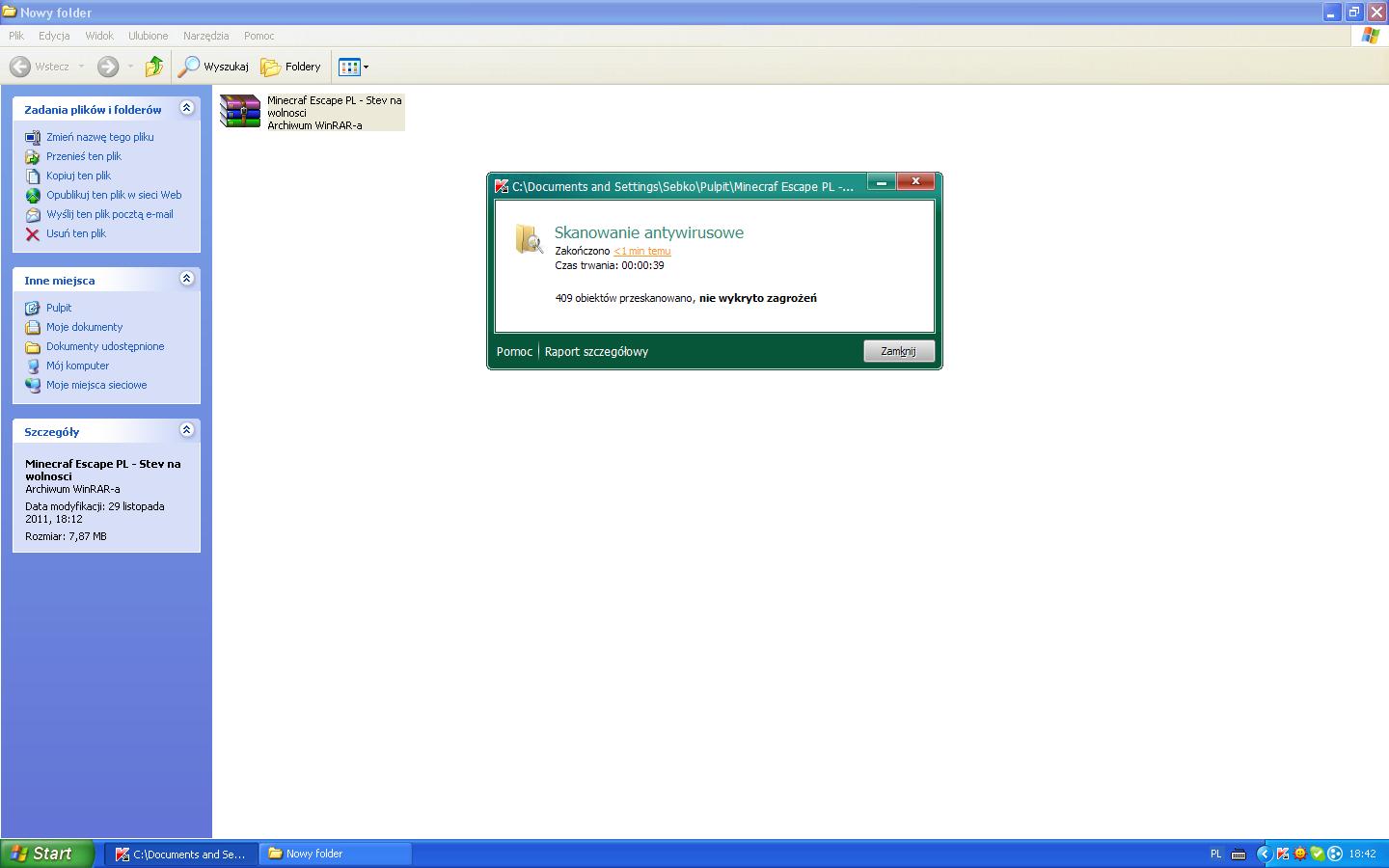Click the '<1 min temu' link
Image resolution: width=1389 pixels, height=868 pixels.
[x=642, y=251]
